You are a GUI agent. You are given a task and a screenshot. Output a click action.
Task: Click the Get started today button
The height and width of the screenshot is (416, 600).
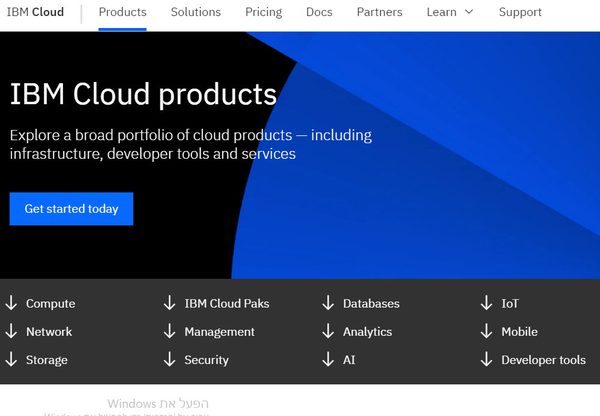[x=72, y=209]
